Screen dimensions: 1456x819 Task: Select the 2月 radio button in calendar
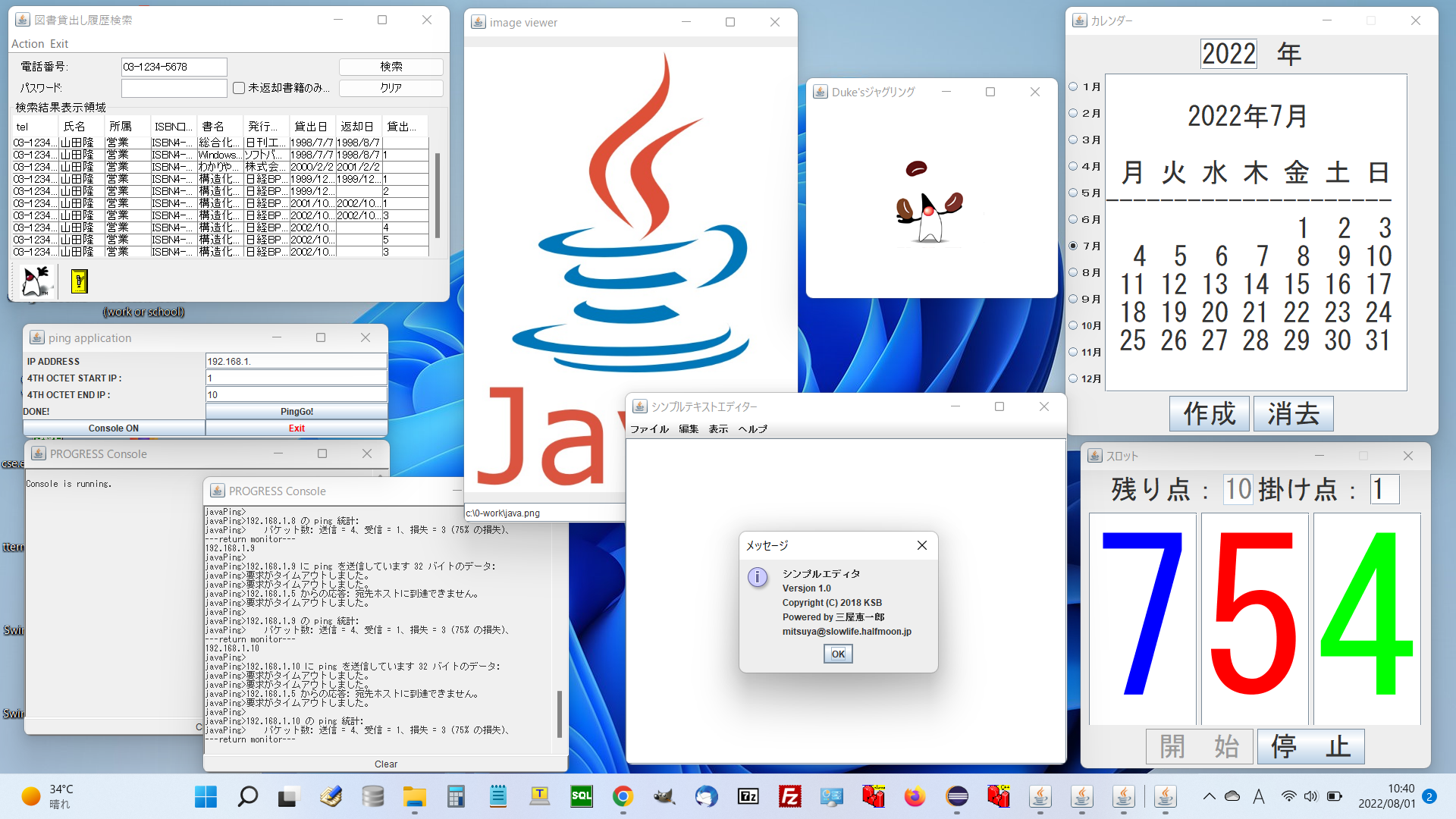[x=1073, y=113]
